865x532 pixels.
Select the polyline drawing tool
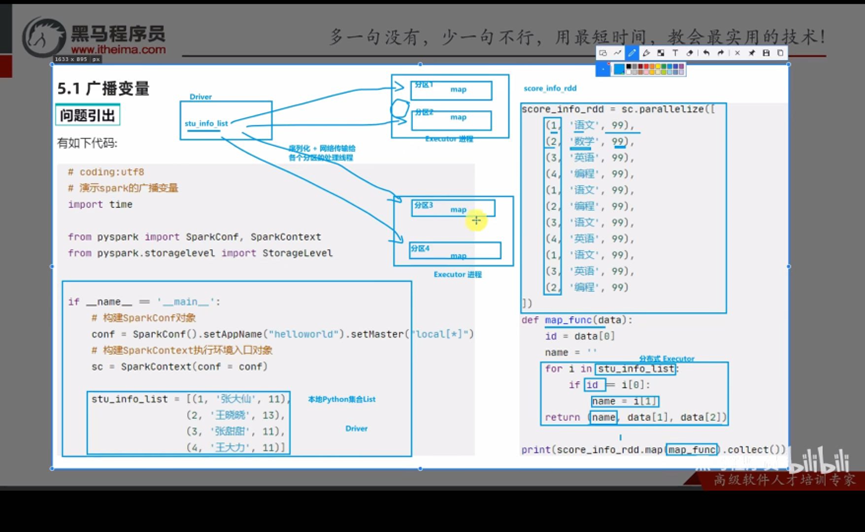pyautogui.click(x=617, y=53)
